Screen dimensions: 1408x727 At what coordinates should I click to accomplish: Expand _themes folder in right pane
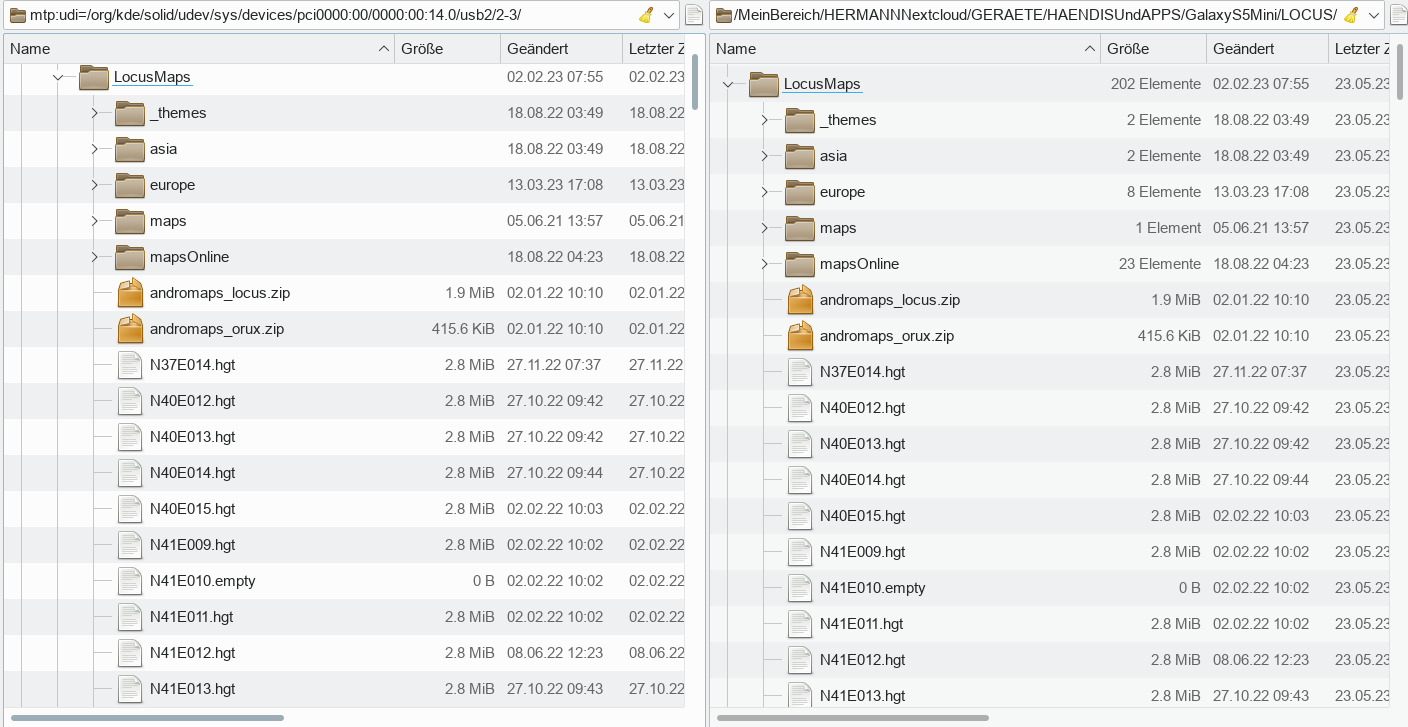coord(764,120)
